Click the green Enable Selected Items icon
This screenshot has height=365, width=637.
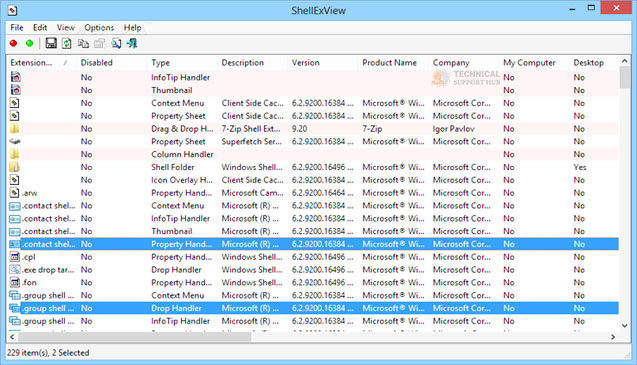[x=29, y=43]
